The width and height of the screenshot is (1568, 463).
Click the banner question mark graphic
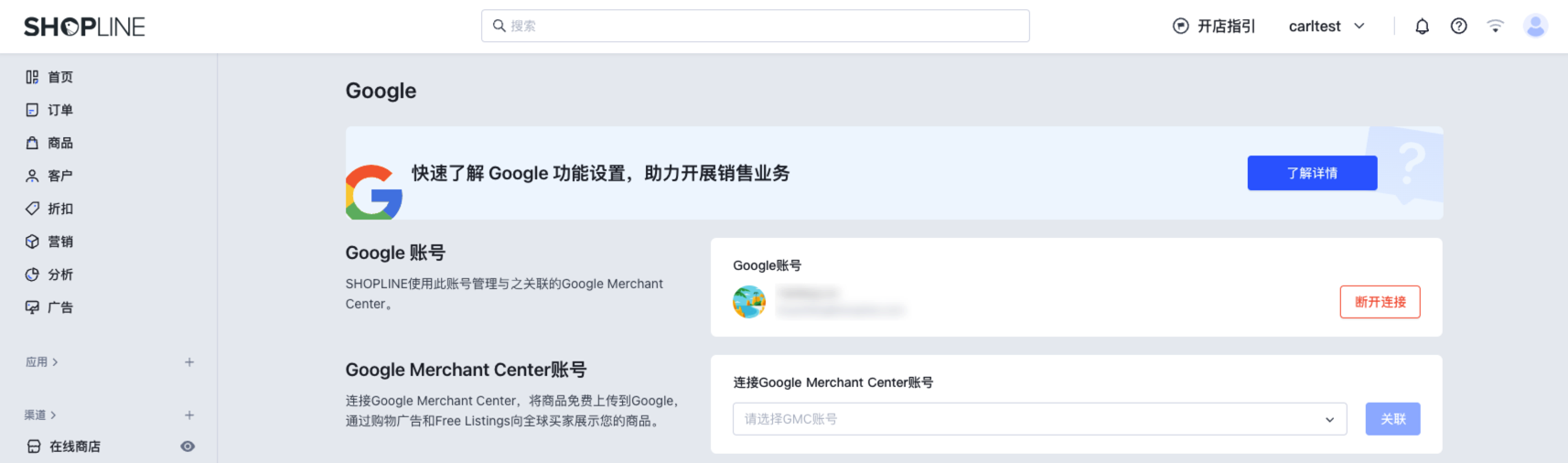pyautogui.click(x=1413, y=162)
